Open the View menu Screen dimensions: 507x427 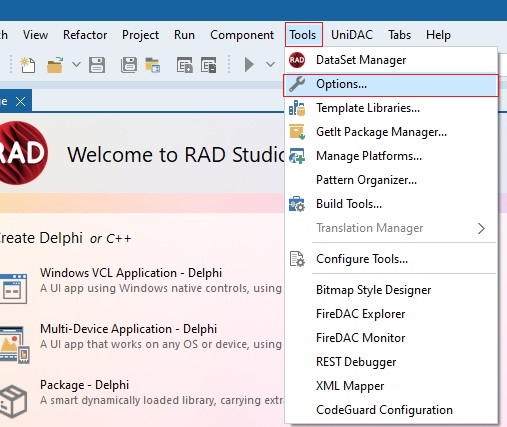pos(35,35)
